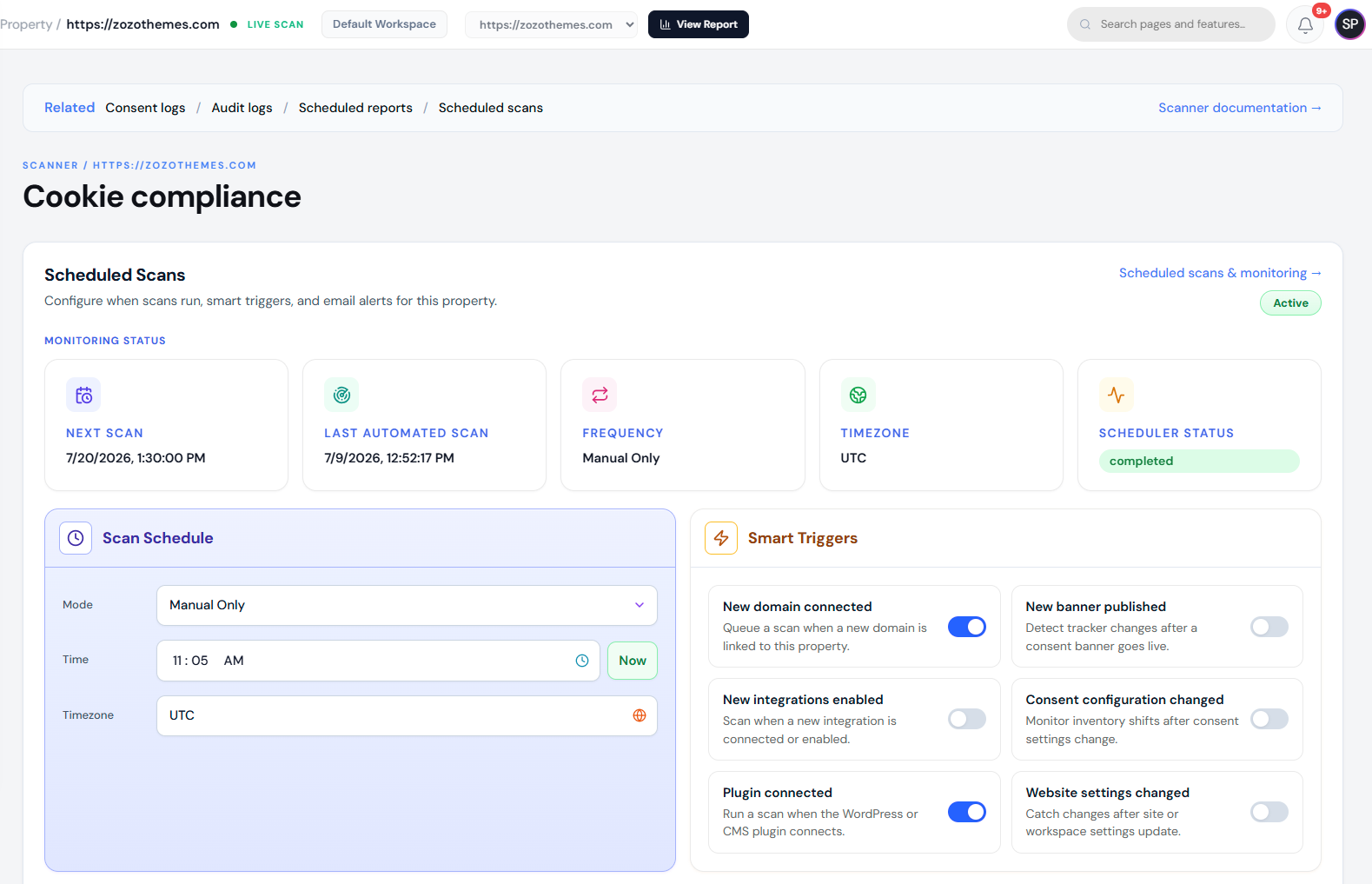This screenshot has height=884, width=1372.
Task: Click the last scan date 7/9/2026, 12:52:17 PM
Action: pyautogui.click(x=389, y=458)
